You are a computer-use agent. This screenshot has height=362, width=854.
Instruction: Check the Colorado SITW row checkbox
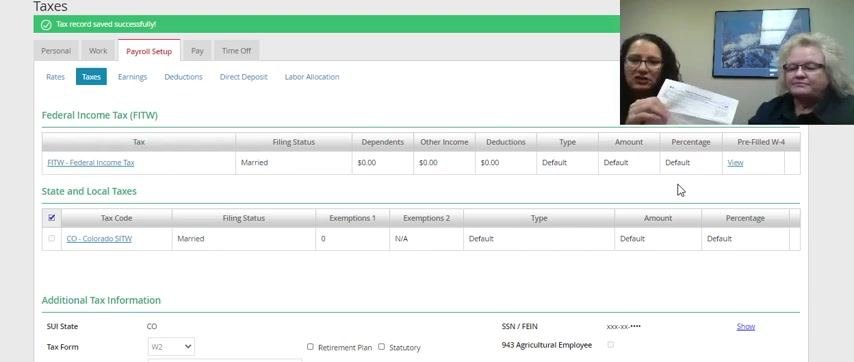tap(52, 238)
